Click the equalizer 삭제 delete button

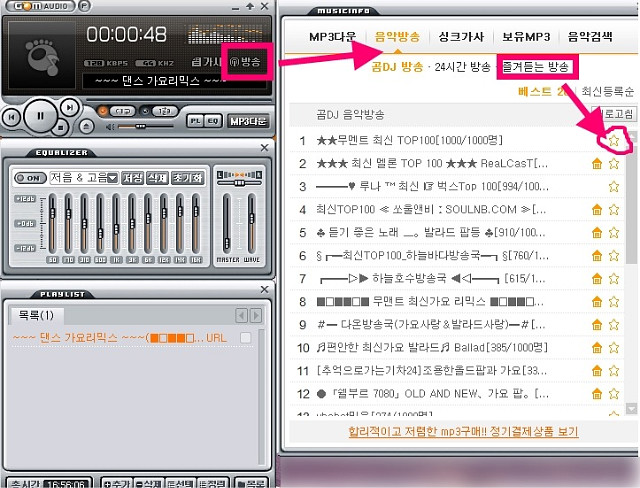click(157, 178)
